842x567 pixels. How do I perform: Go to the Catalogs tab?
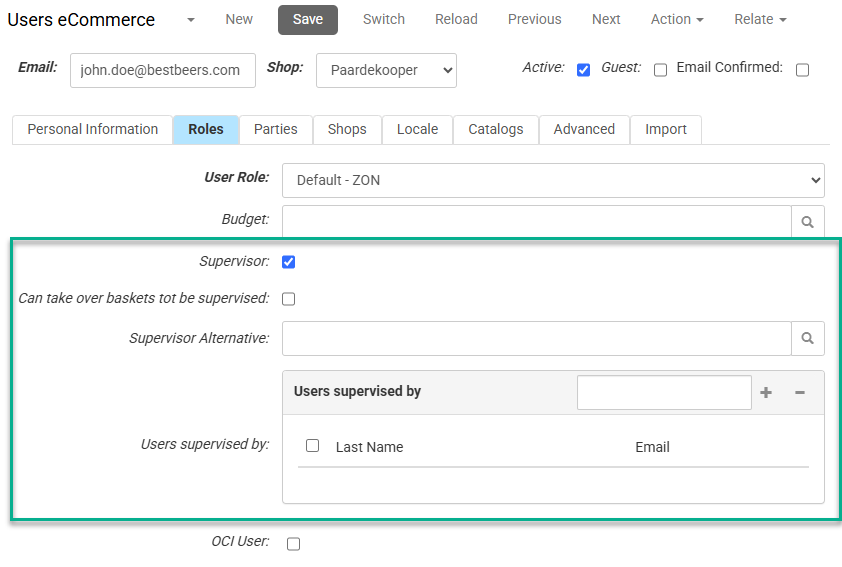pos(495,129)
